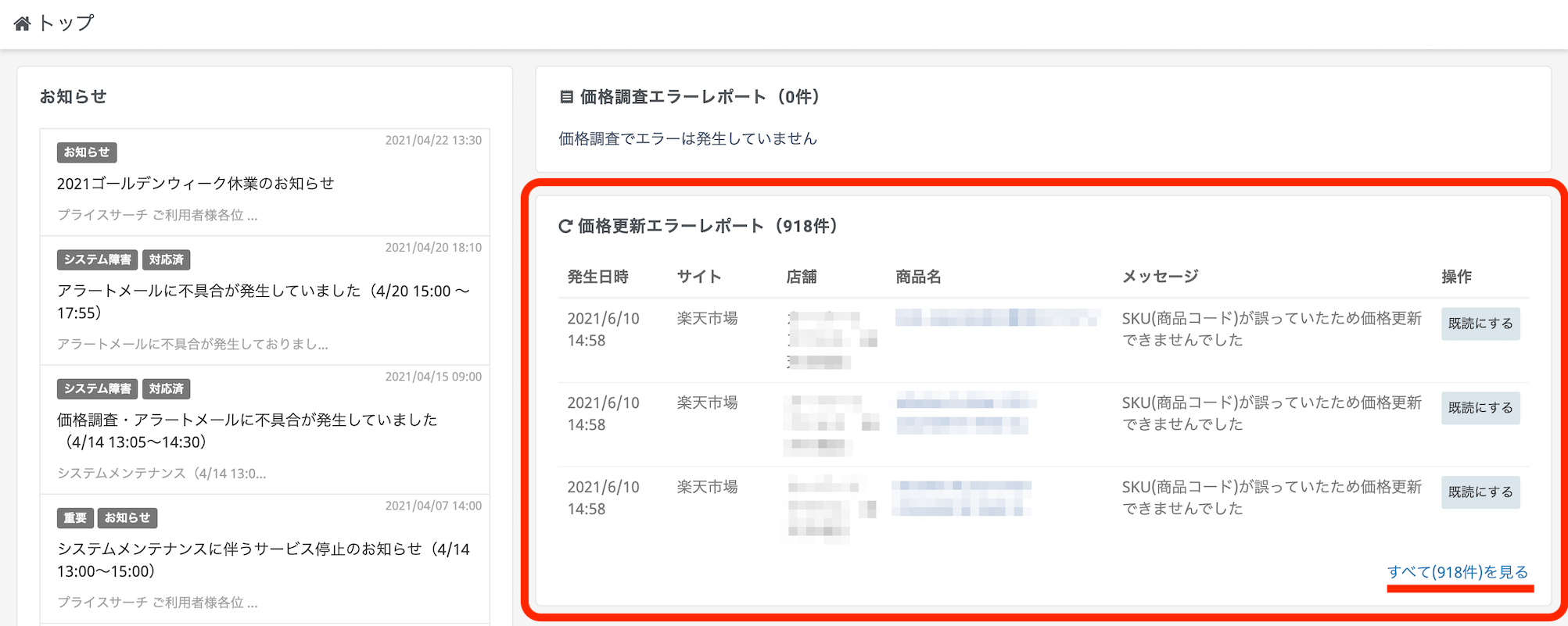Click the refresh icon beside 価格更新エラーレポート
The image size is (1568, 626).
click(565, 227)
